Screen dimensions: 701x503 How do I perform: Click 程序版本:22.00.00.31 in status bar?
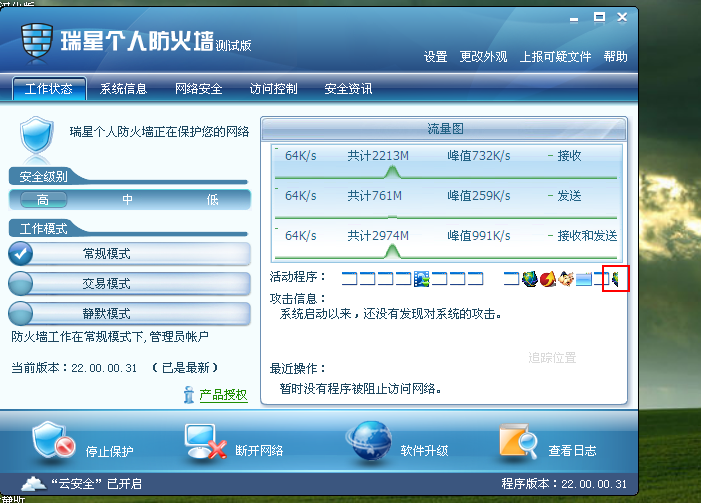[564, 484]
